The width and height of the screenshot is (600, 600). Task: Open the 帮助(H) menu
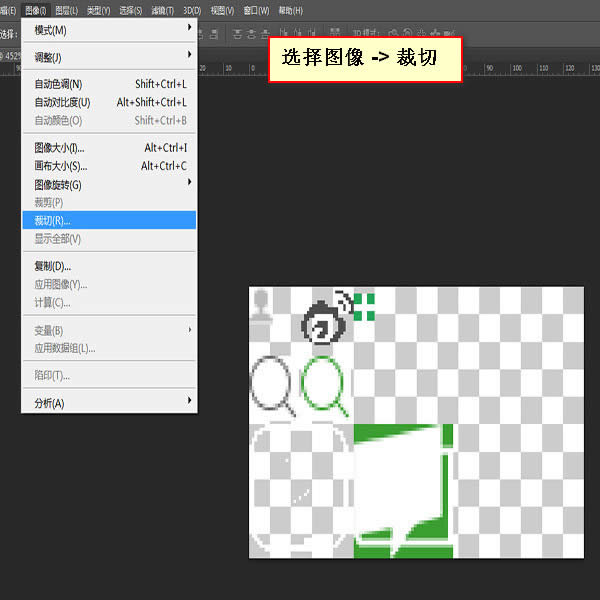coord(290,11)
